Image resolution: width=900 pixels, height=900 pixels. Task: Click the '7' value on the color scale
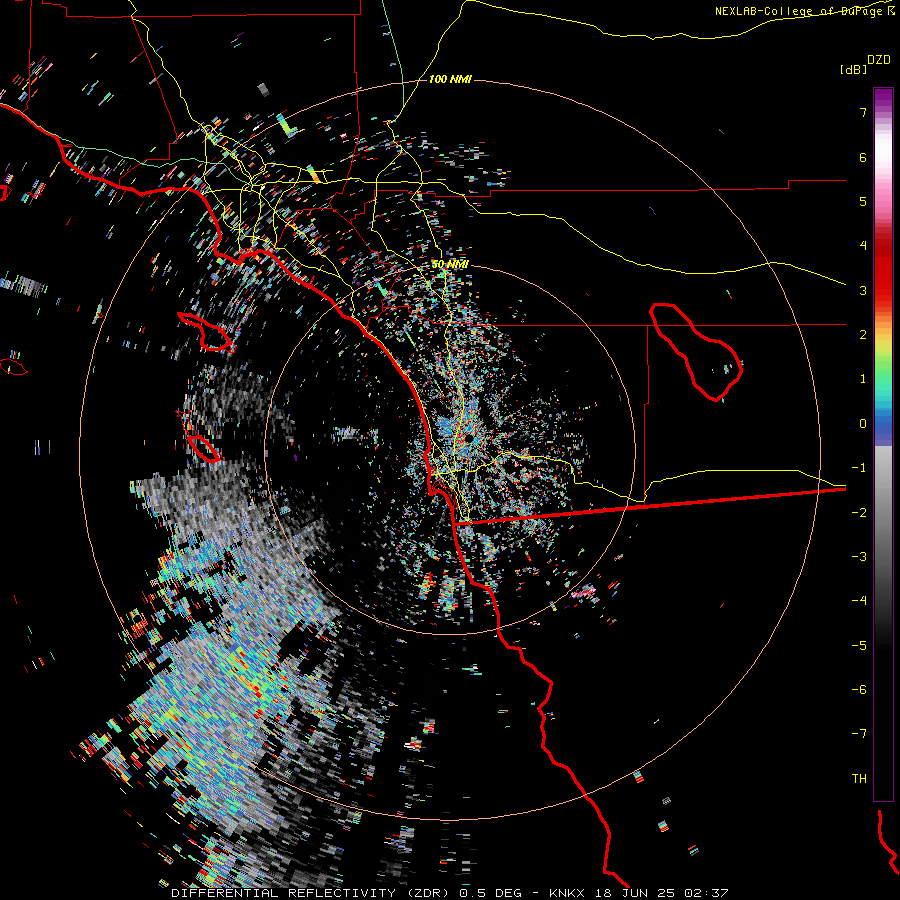click(863, 112)
